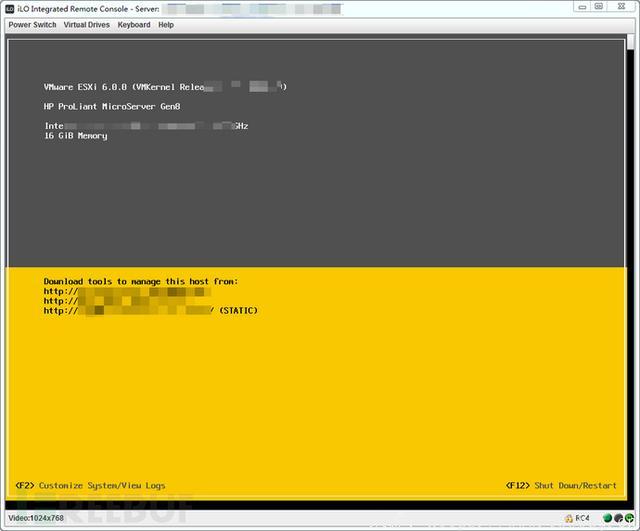This screenshot has height=531, width=640.
Task: Minimize the iLO Remote Console window
Action: [x=582, y=6]
